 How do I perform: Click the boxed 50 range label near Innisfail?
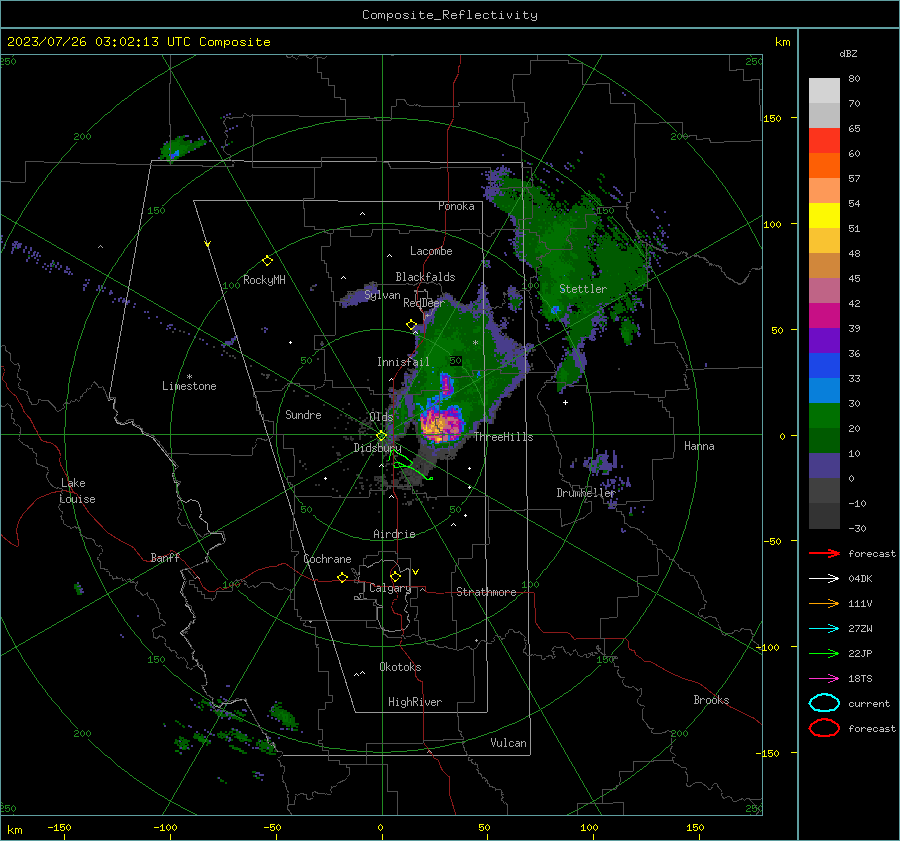click(x=456, y=361)
